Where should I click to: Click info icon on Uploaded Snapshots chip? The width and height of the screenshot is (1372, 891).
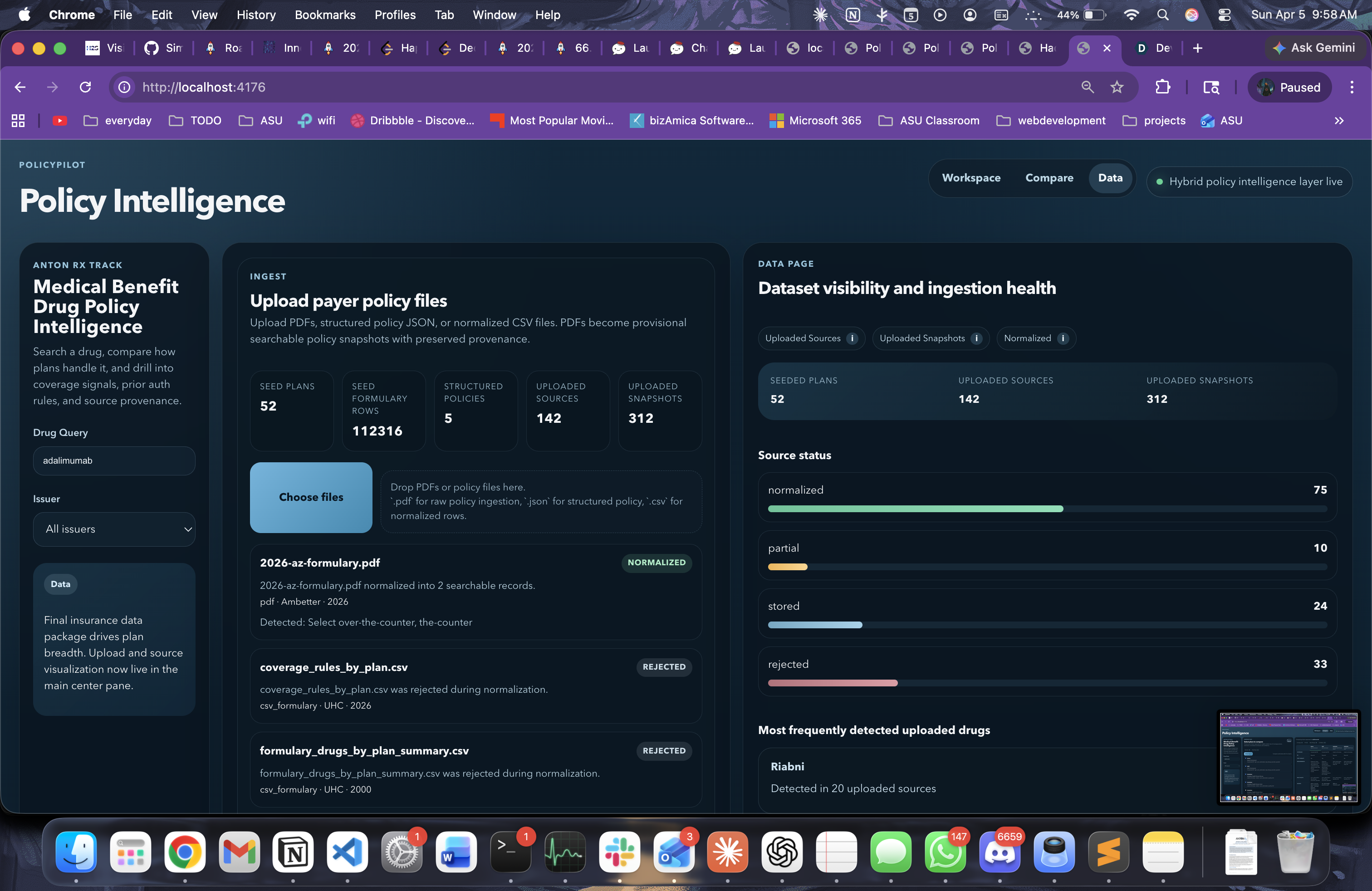pos(976,338)
